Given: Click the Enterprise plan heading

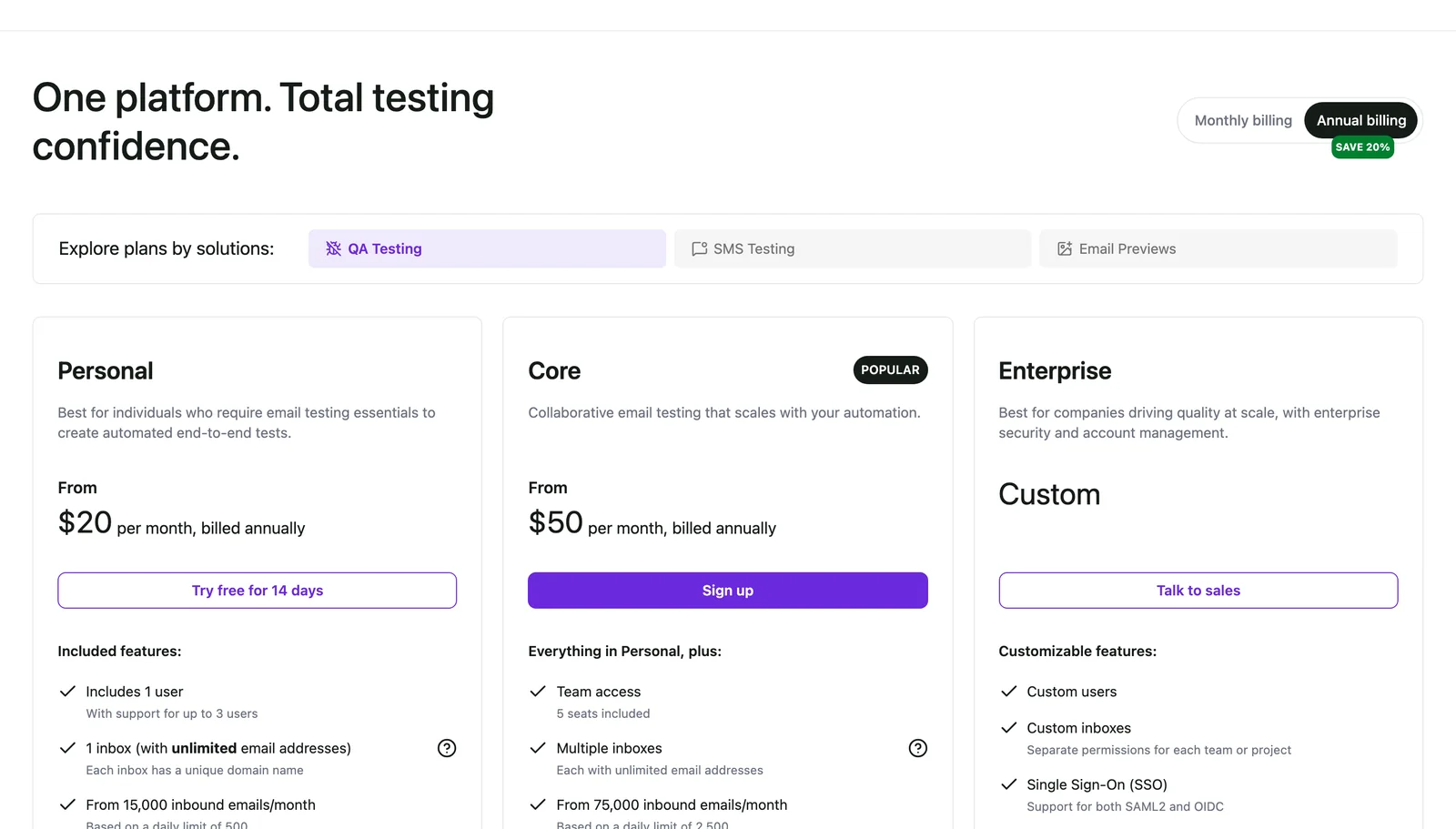Looking at the screenshot, I should point(1055,371).
